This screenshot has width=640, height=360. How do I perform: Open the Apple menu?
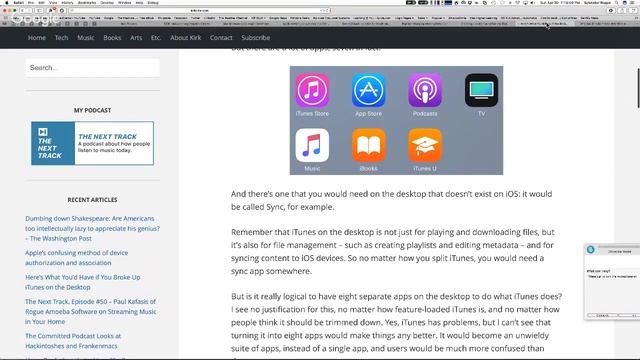pos(7,3)
